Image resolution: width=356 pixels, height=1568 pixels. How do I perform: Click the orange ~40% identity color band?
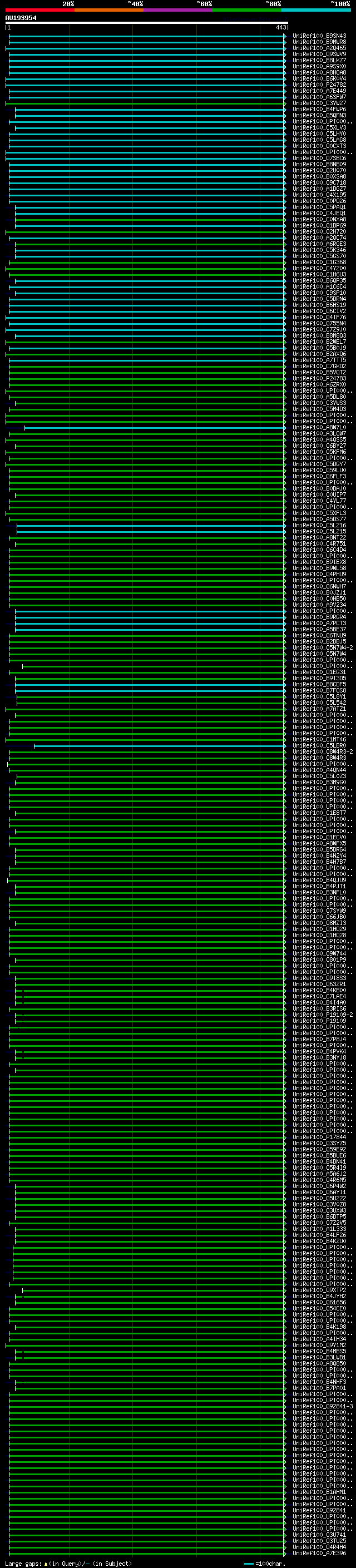[x=109, y=10]
